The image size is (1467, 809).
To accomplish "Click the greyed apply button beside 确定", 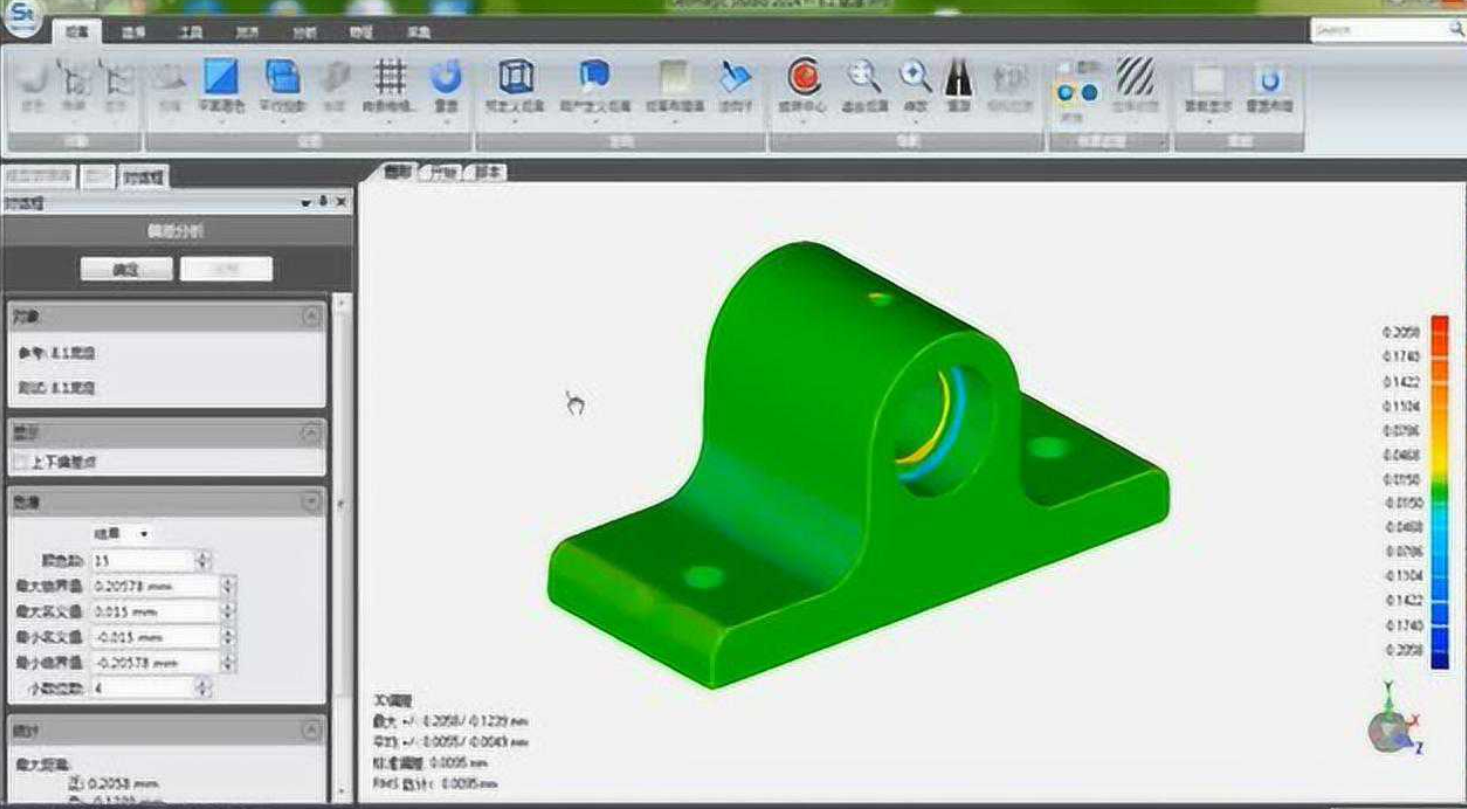I will tap(226, 269).
